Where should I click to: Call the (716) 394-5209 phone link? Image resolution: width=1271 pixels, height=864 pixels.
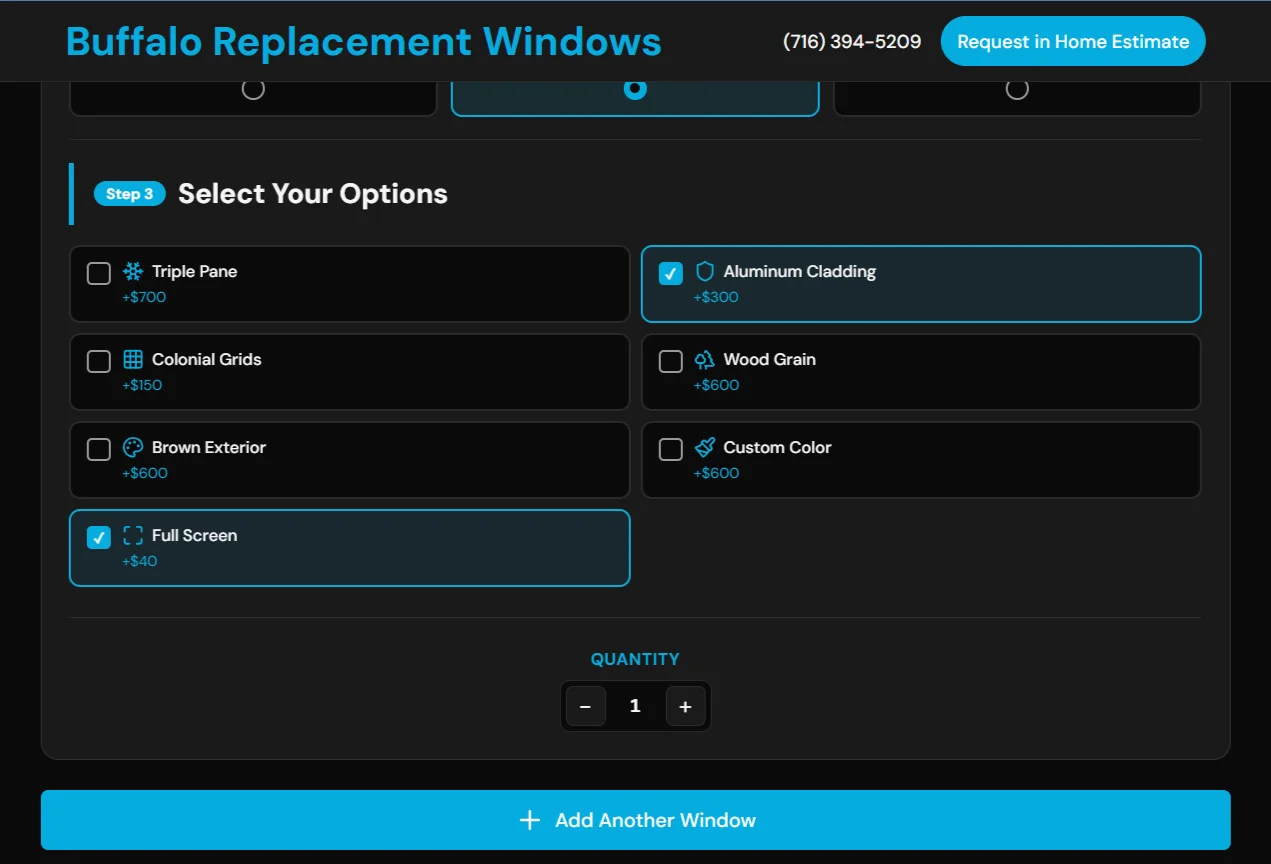852,41
